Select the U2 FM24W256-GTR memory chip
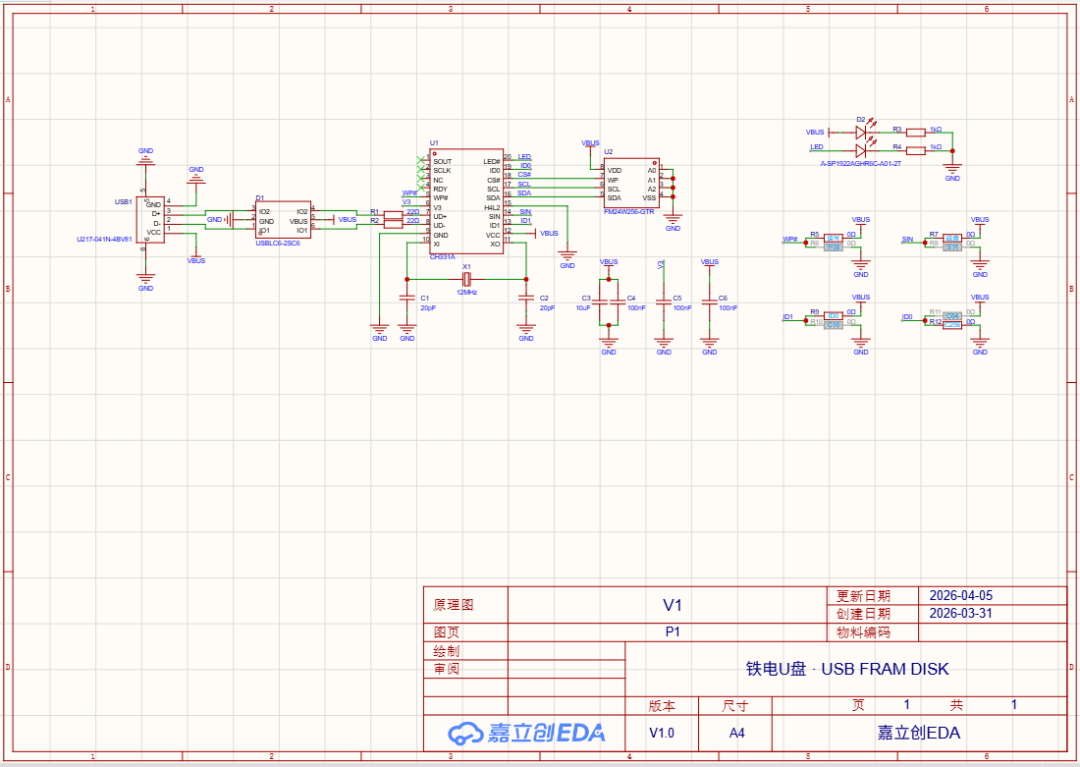The height and width of the screenshot is (767, 1080). point(630,184)
